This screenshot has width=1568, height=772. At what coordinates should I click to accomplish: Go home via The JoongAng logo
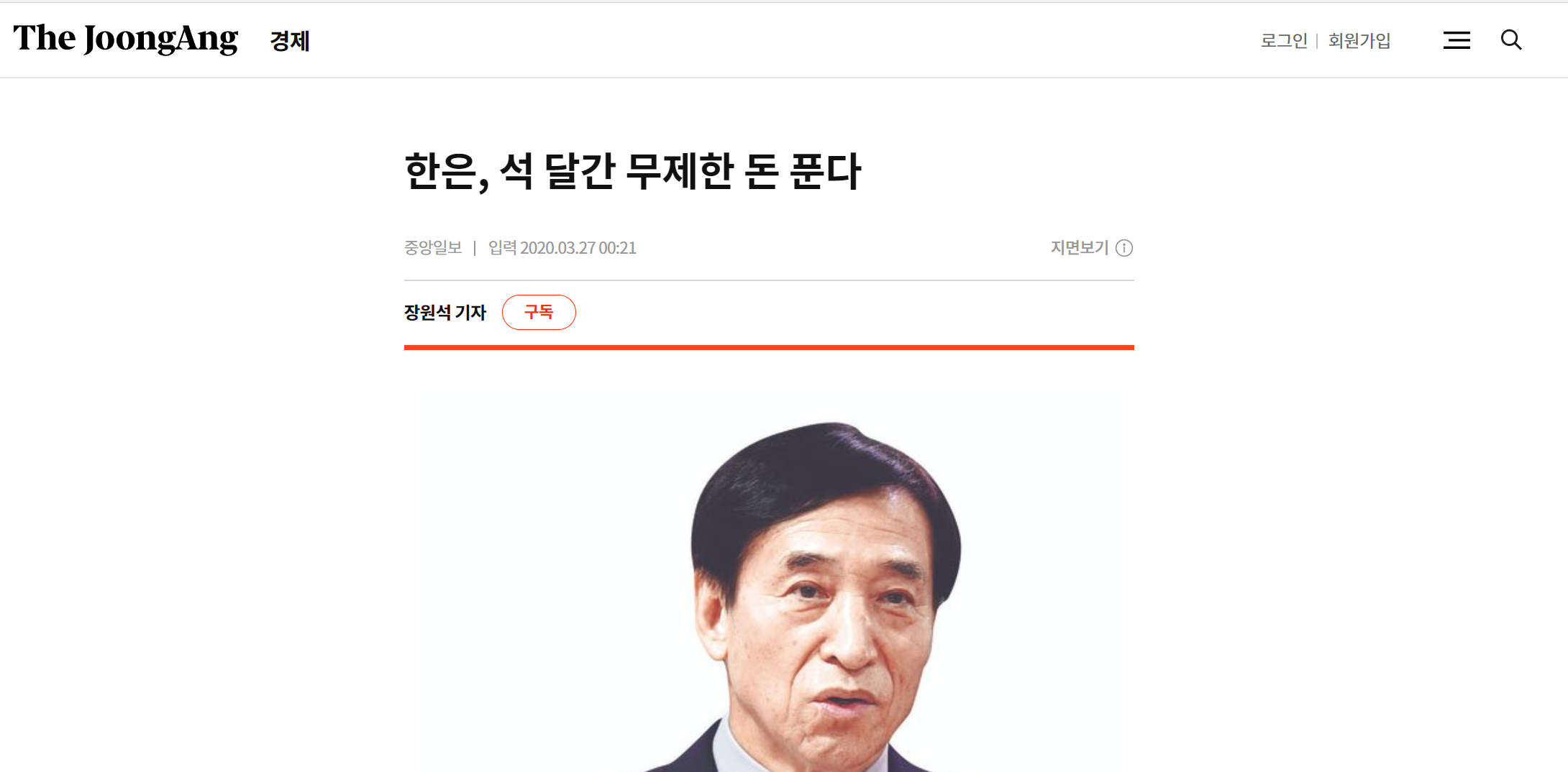tap(126, 39)
